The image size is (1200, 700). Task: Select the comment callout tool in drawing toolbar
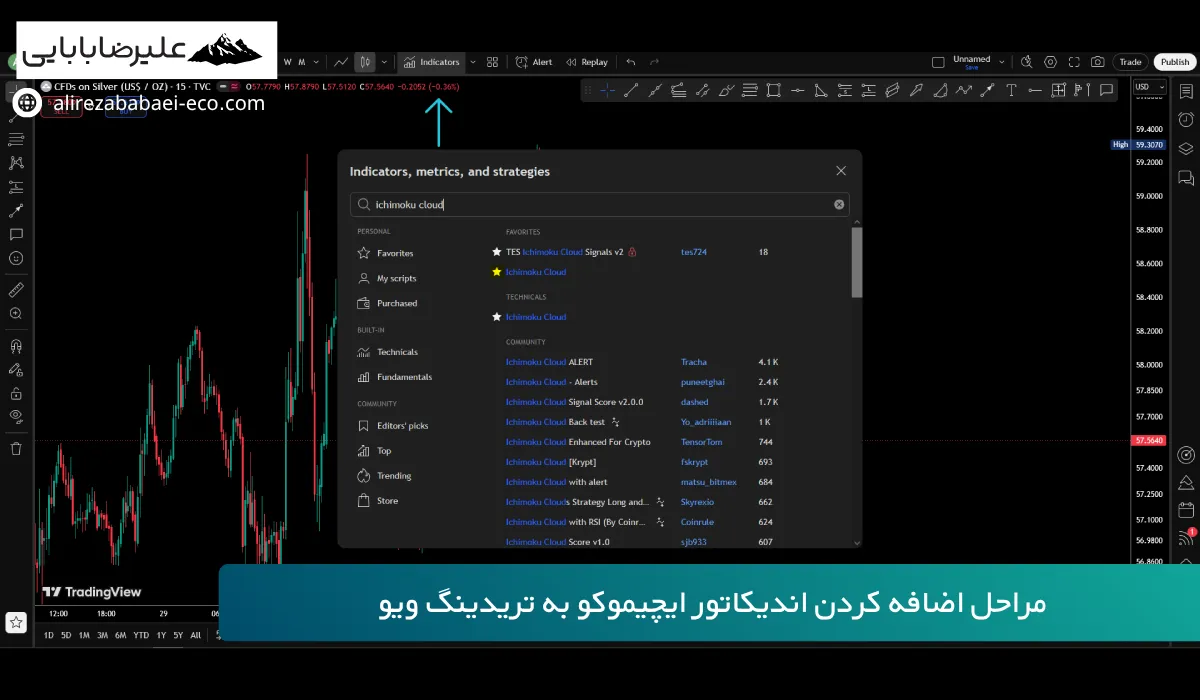(x=1106, y=90)
